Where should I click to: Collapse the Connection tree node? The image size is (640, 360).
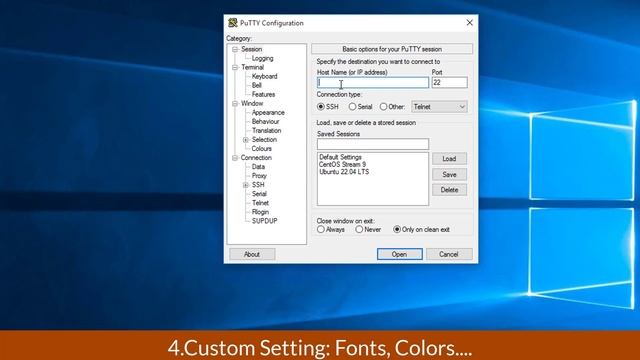[235, 158]
